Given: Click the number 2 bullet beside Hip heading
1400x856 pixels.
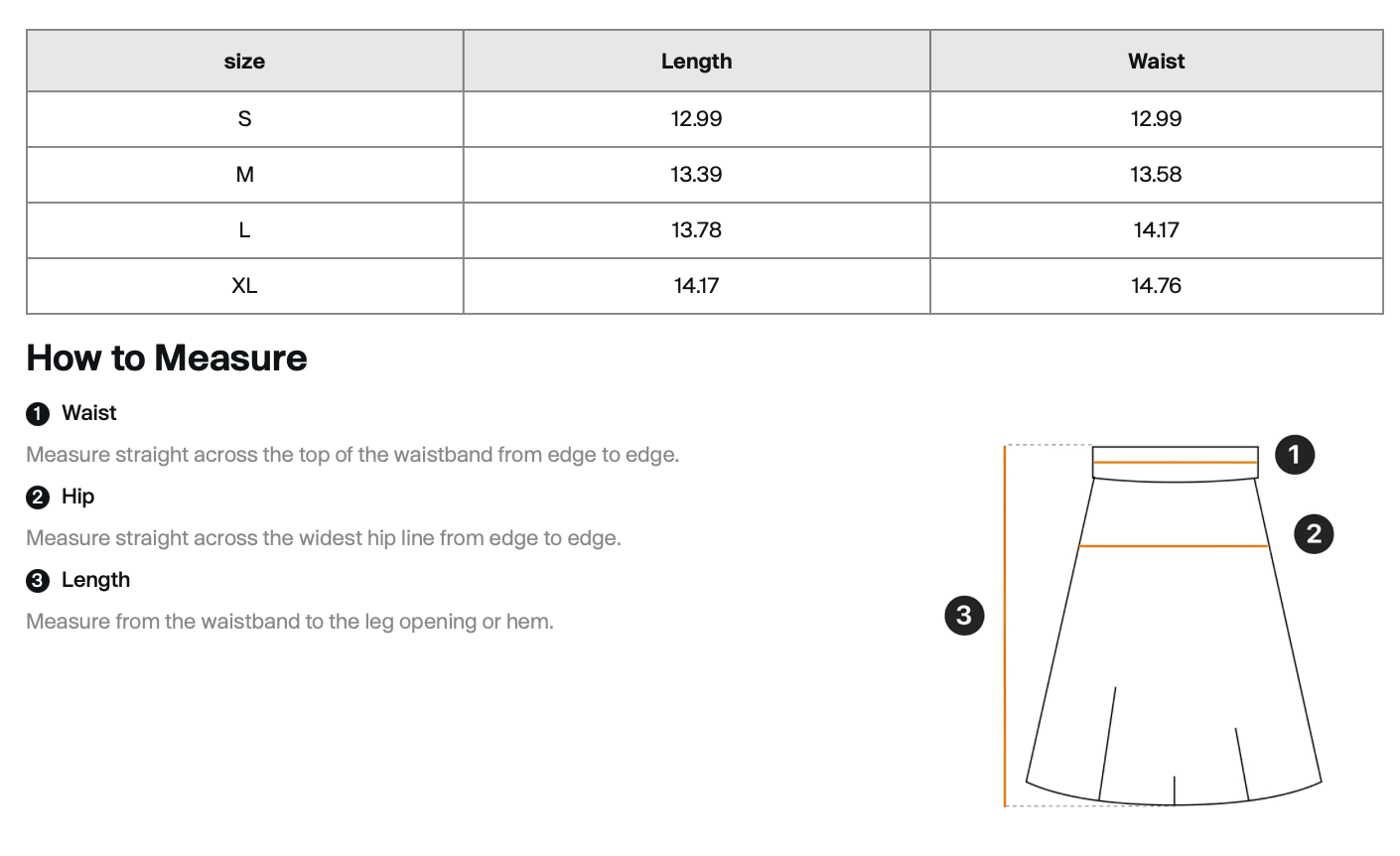Looking at the screenshot, I should point(38,498).
